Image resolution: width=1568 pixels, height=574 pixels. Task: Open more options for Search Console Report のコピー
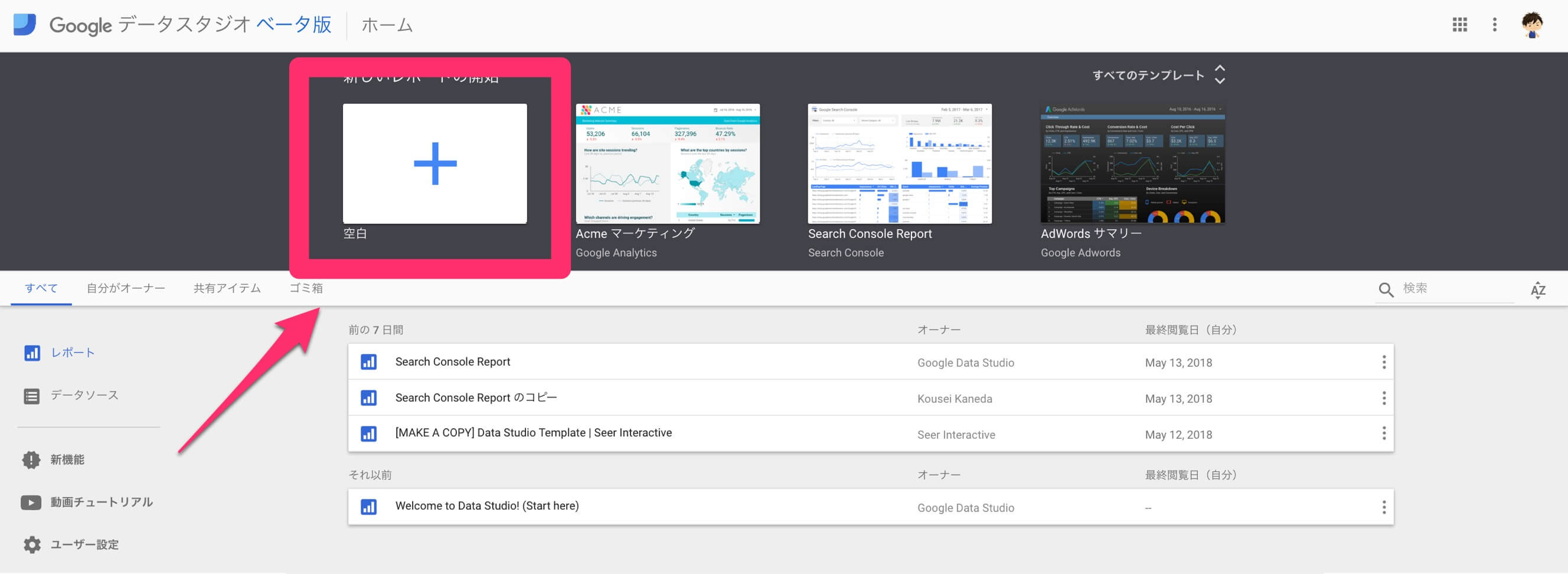click(1384, 398)
